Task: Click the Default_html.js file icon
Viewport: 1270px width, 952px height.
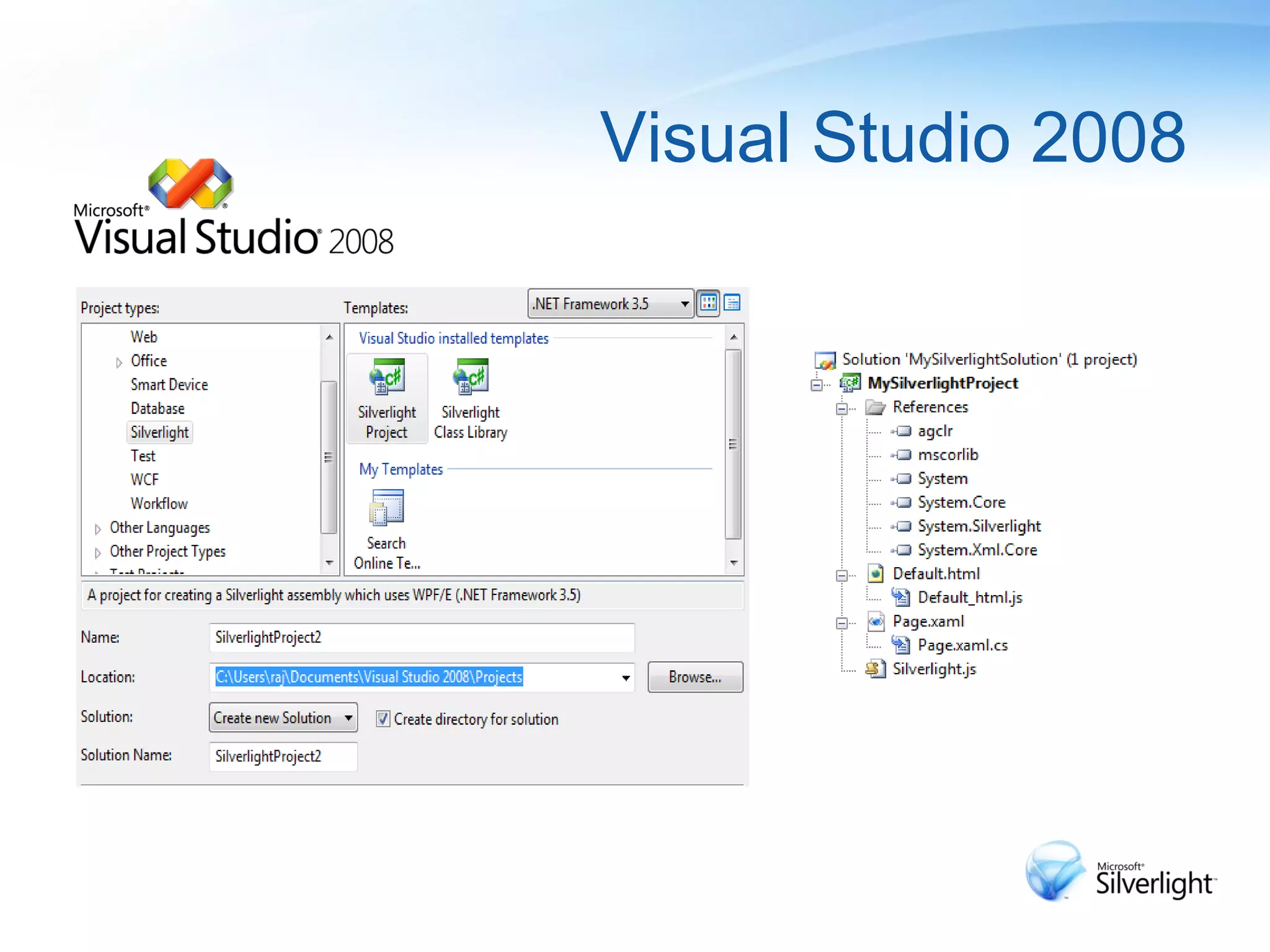Action: pyautogui.click(x=901, y=597)
